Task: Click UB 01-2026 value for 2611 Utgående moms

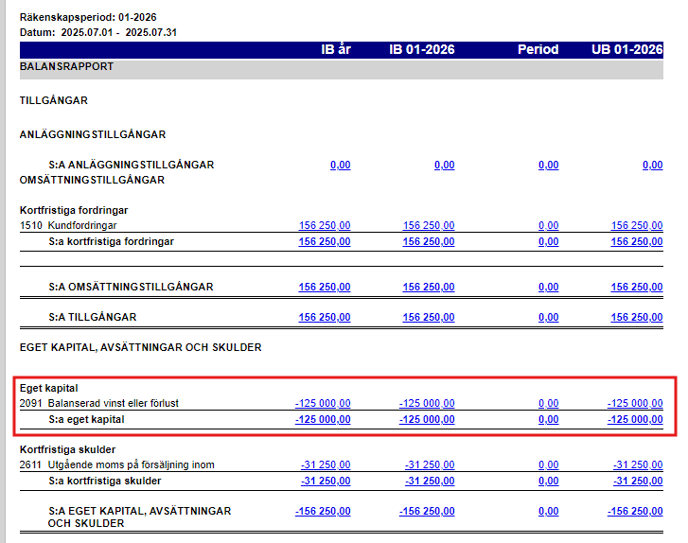Action: [x=638, y=464]
